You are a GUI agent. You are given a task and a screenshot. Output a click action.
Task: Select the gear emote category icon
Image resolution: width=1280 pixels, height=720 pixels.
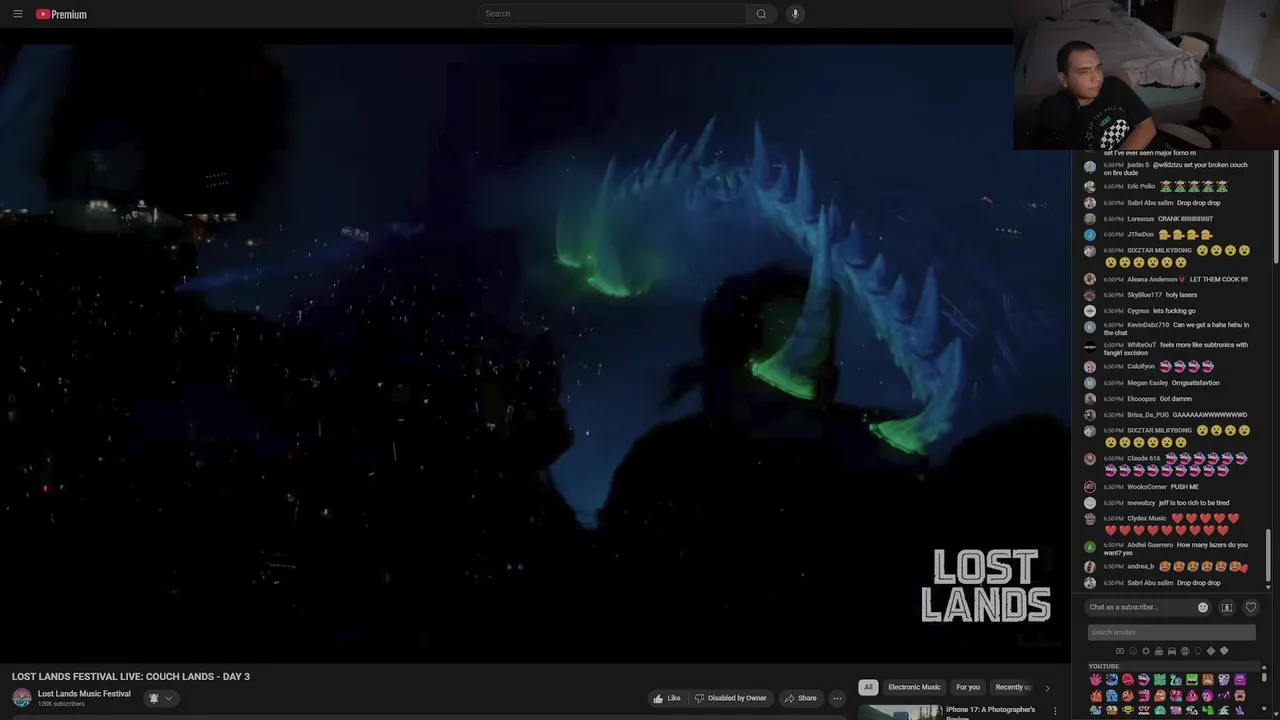1146,651
